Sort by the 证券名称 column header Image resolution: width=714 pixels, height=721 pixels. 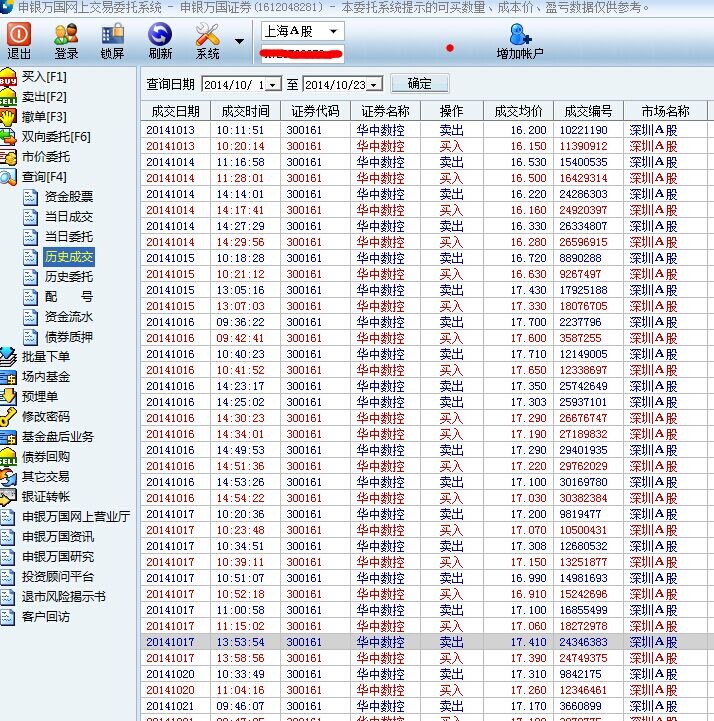[x=385, y=111]
